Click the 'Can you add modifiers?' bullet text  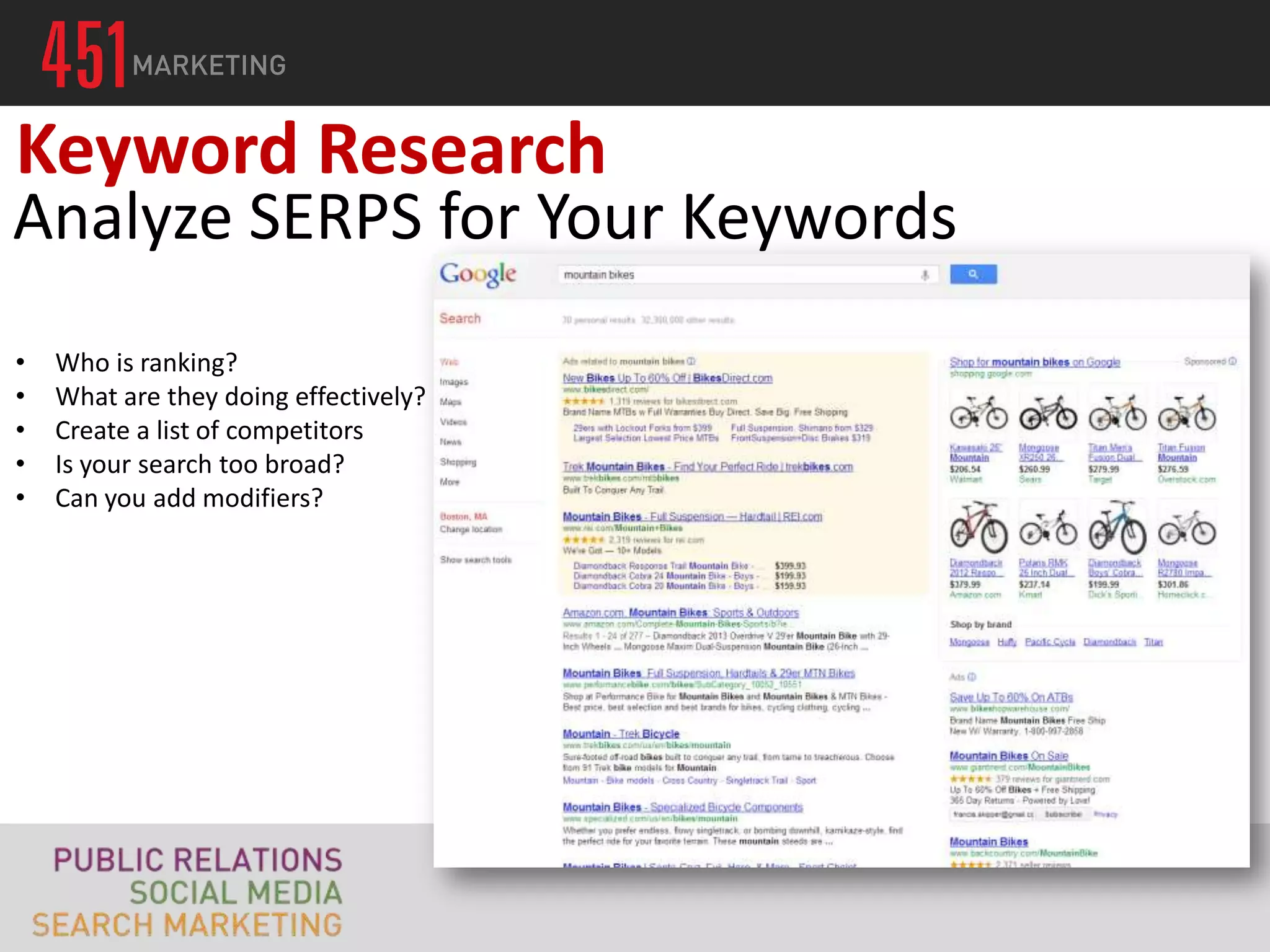(189, 498)
